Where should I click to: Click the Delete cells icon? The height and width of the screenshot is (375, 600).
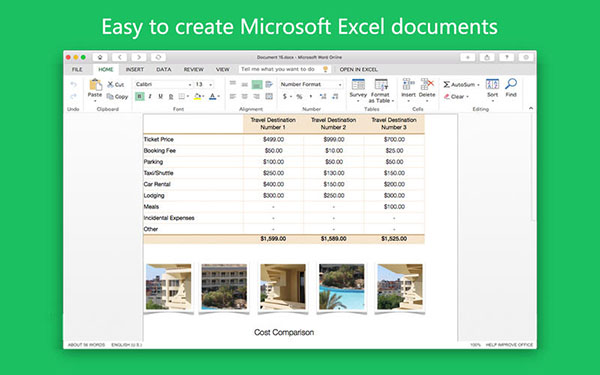click(427, 84)
